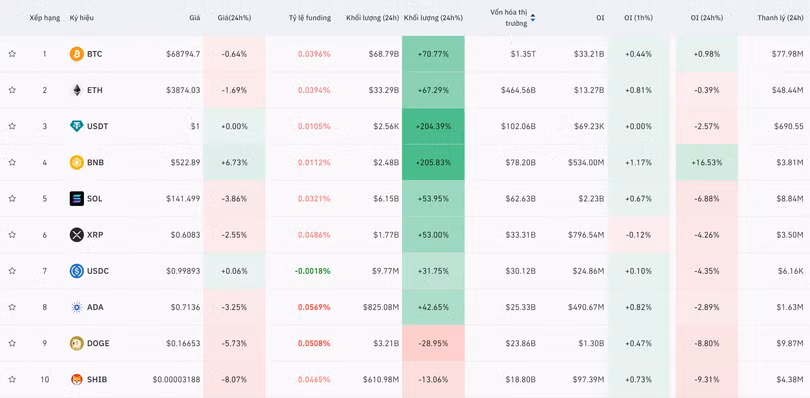Viewport: 810px width, 398px height.
Task: Sort by OI (24h%) header
Action: click(707, 18)
